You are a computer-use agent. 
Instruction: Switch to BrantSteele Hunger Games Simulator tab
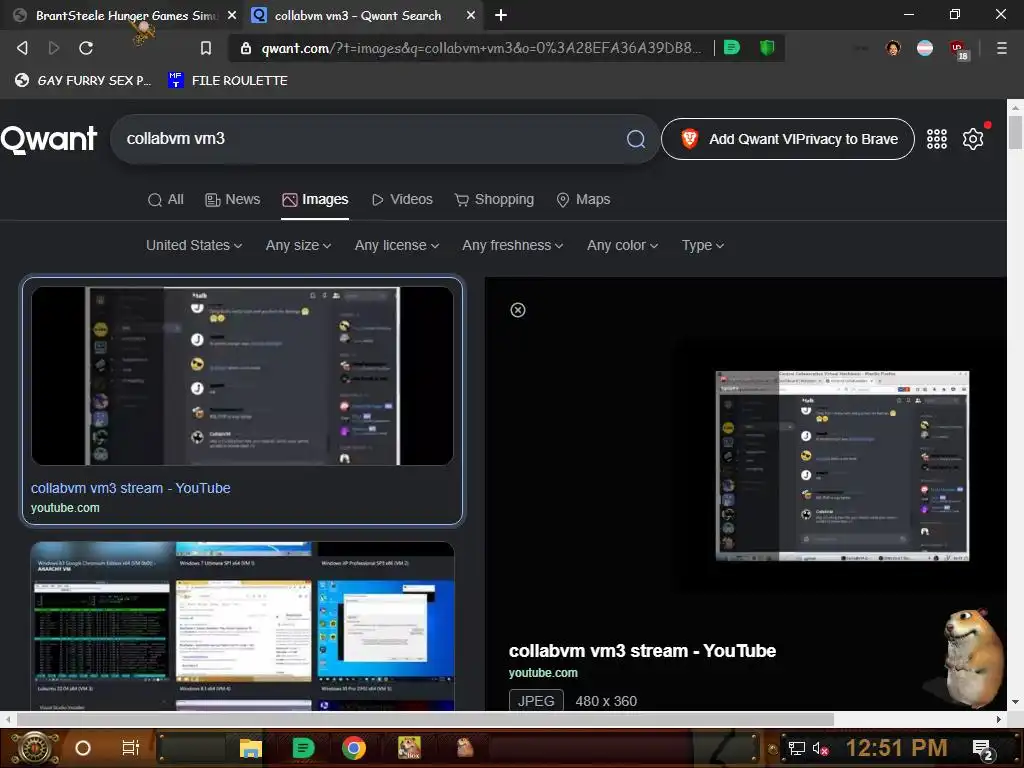(x=124, y=15)
